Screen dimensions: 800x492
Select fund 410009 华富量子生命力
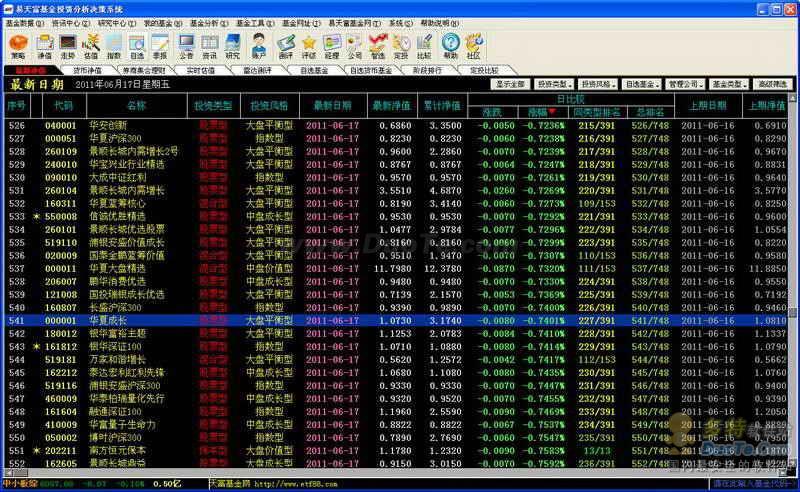coord(396,425)
